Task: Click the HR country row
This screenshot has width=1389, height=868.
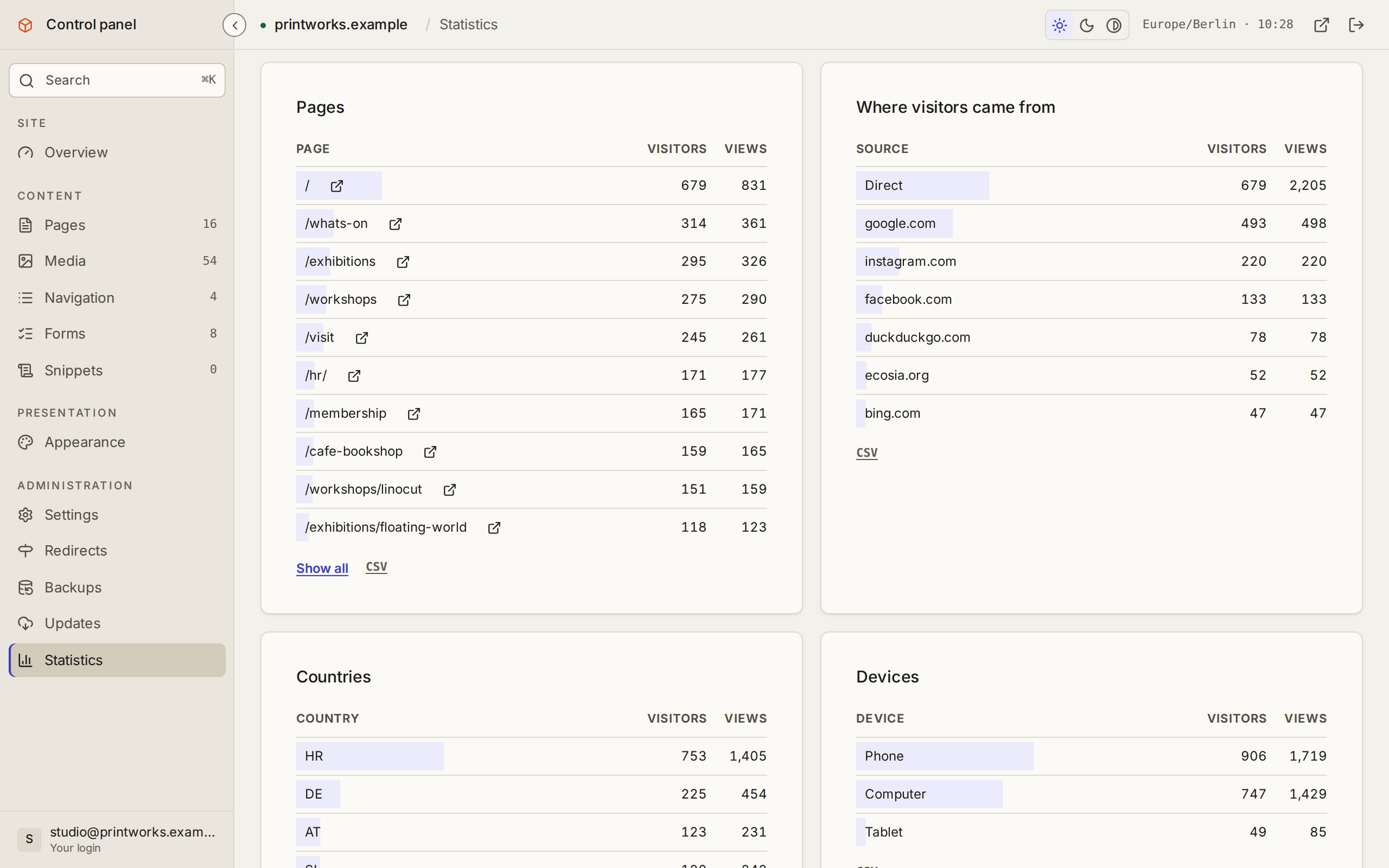Action: 531,756
